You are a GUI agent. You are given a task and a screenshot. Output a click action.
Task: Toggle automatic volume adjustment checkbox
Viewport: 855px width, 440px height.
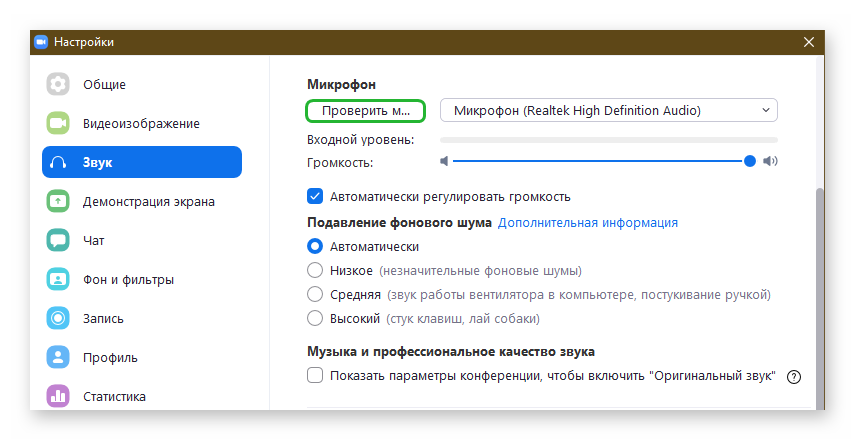tap(315, 196)
